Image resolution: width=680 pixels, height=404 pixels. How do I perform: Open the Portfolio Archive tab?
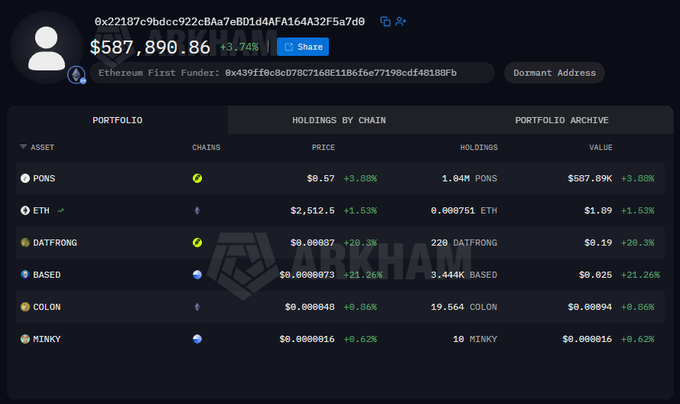562,120
